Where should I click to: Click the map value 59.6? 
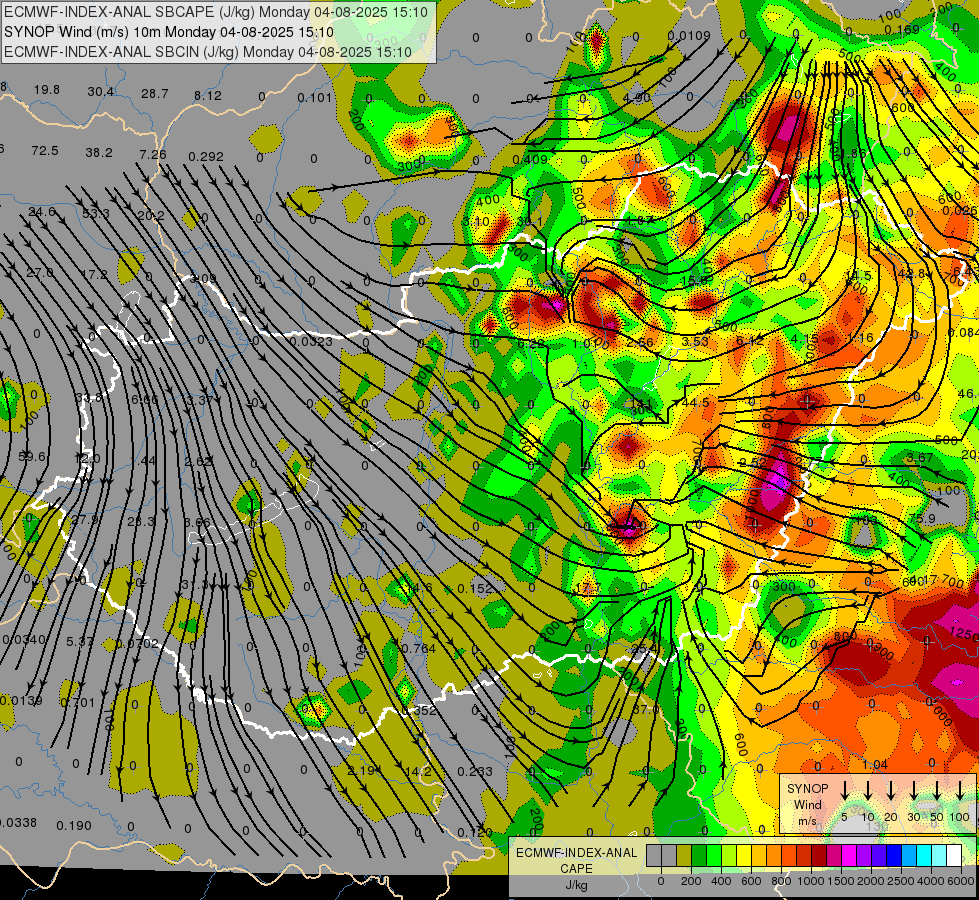pos(32,457)
